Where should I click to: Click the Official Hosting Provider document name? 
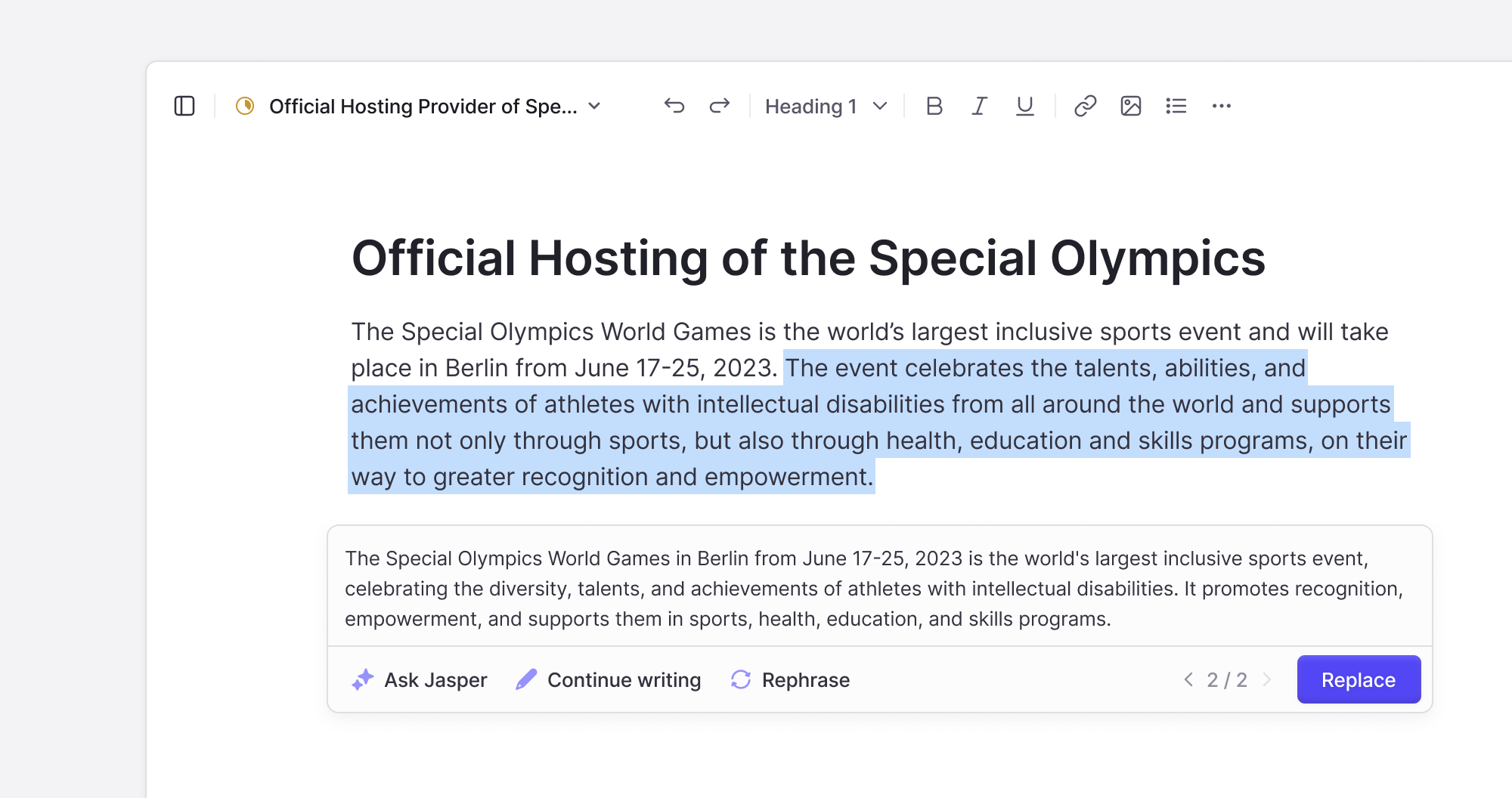coord(423,107)
